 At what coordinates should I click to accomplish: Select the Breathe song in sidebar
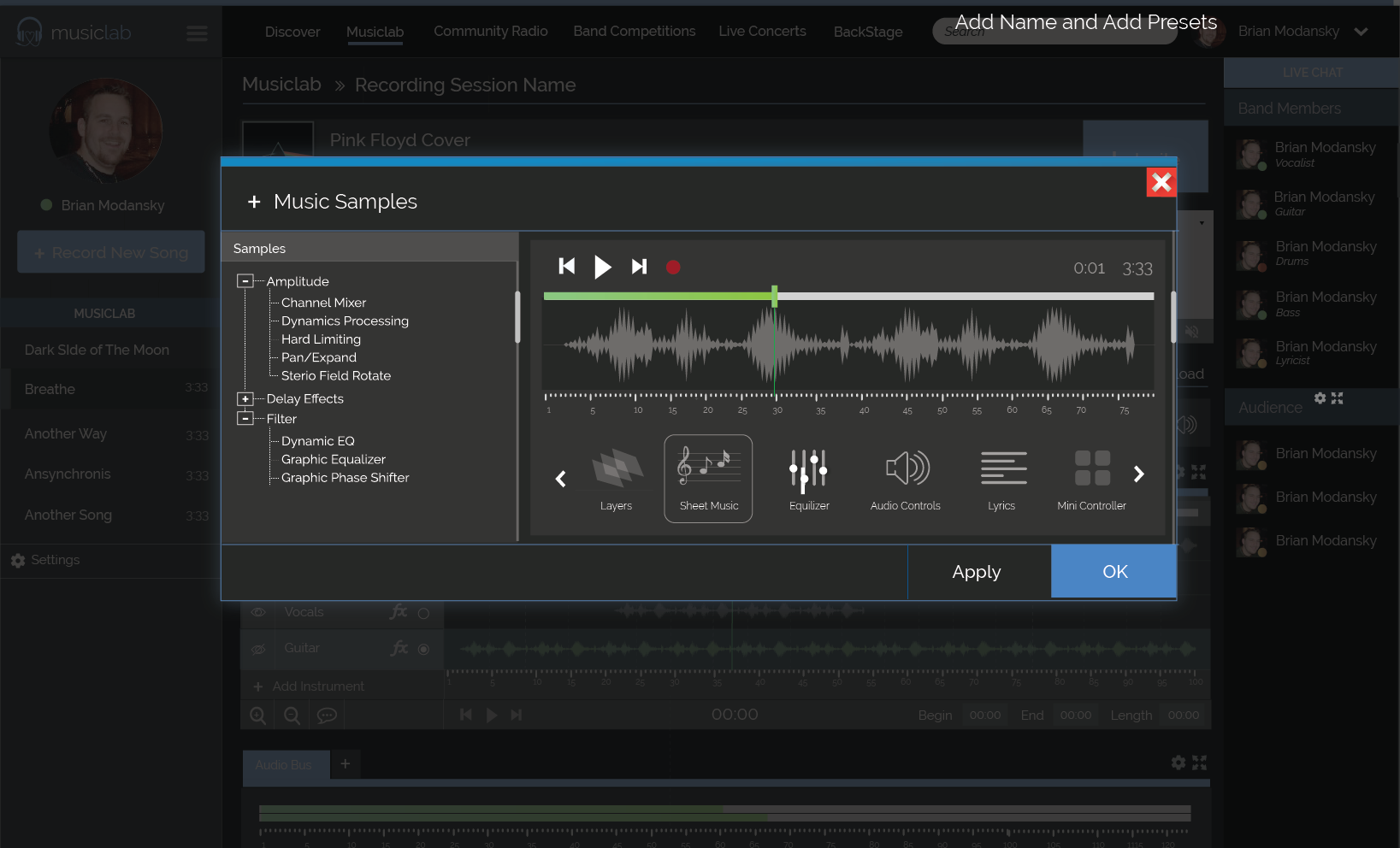point(111,389)
